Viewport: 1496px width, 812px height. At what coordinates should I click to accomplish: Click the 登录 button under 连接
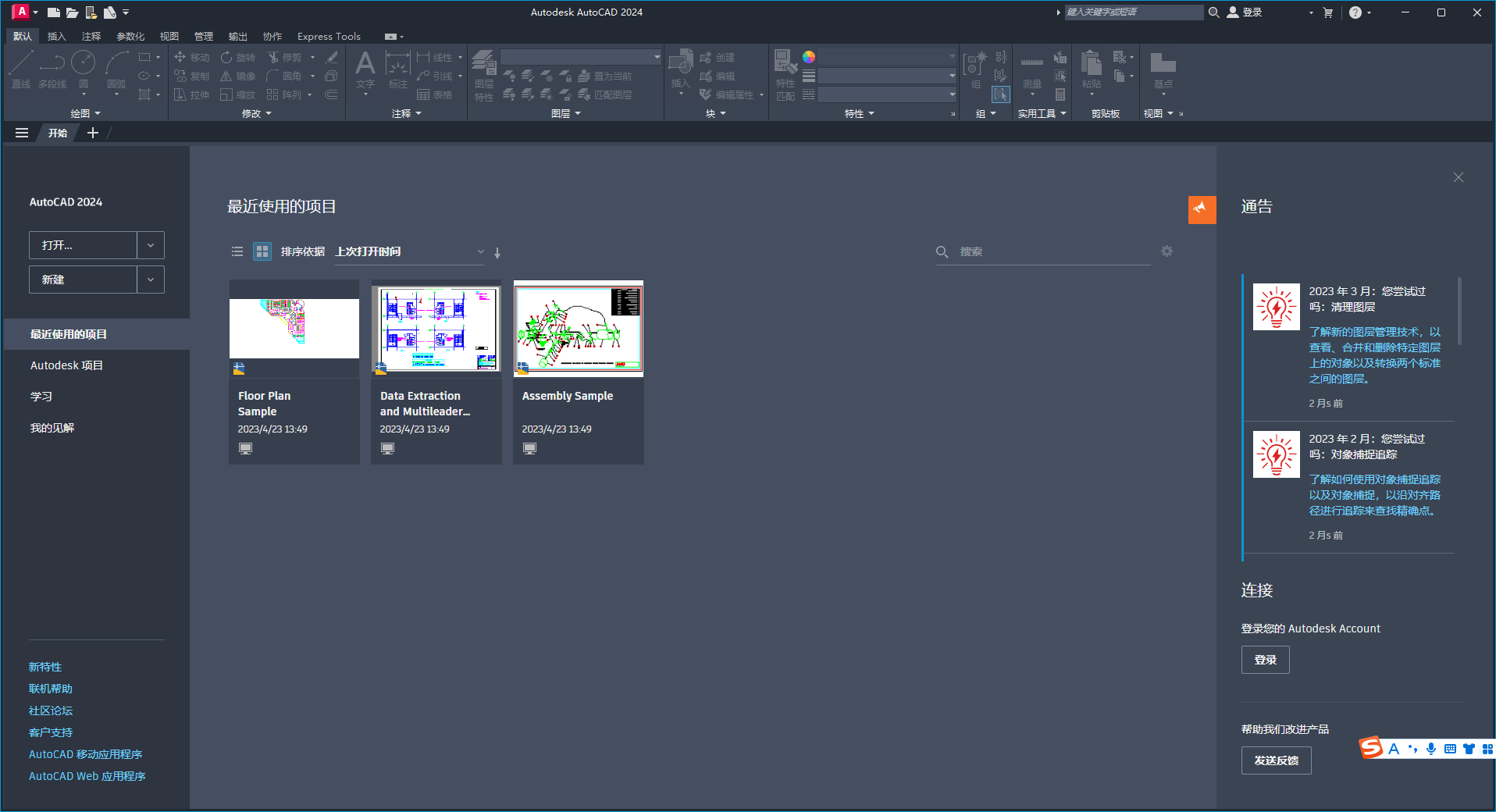point(1265,660)
